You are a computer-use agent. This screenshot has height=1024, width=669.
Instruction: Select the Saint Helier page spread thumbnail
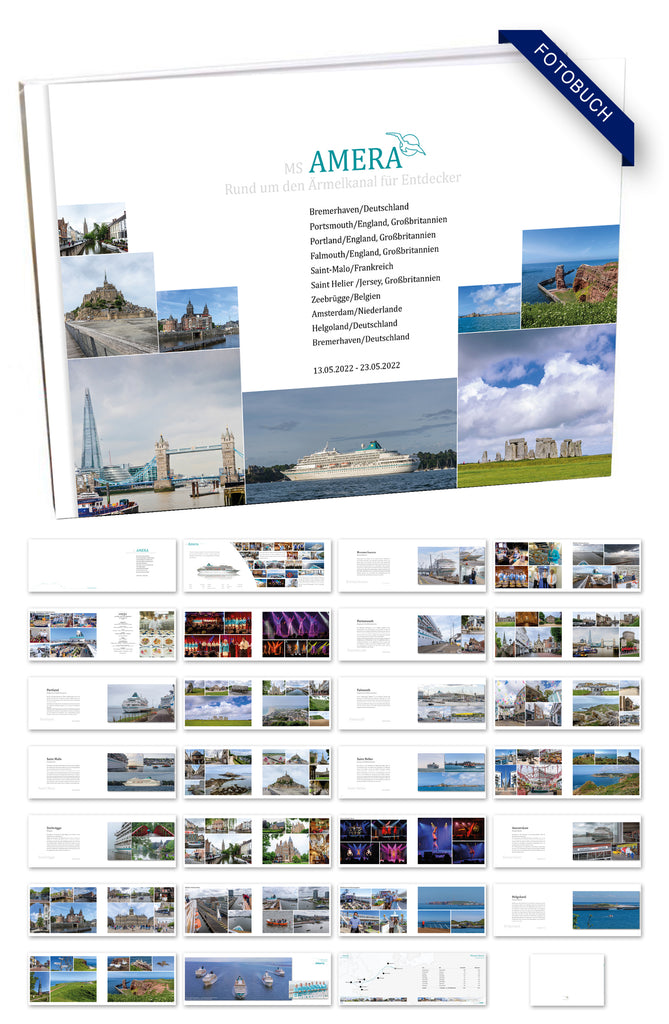tap(412, 772)
